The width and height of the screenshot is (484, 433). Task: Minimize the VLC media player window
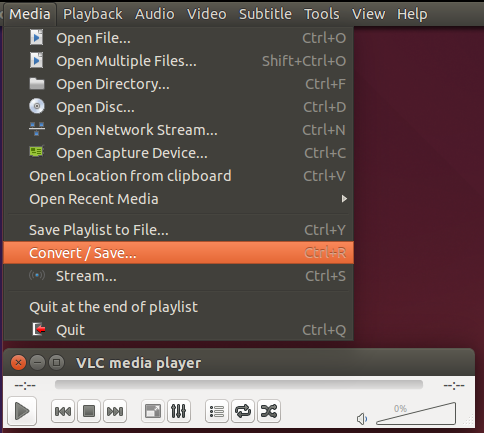point(37,362)
